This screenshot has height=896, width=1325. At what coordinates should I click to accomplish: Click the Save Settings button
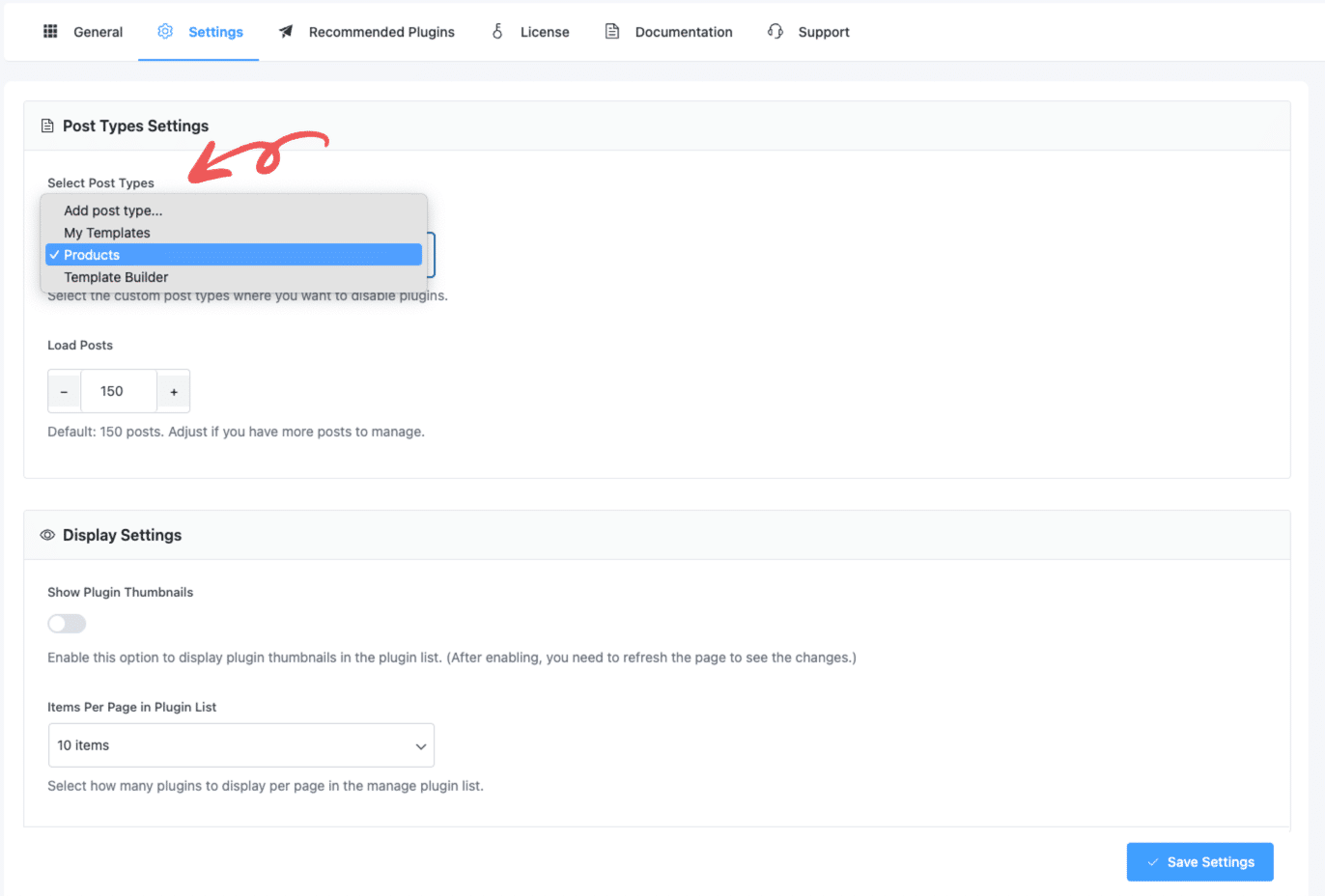click(1199, 861)
